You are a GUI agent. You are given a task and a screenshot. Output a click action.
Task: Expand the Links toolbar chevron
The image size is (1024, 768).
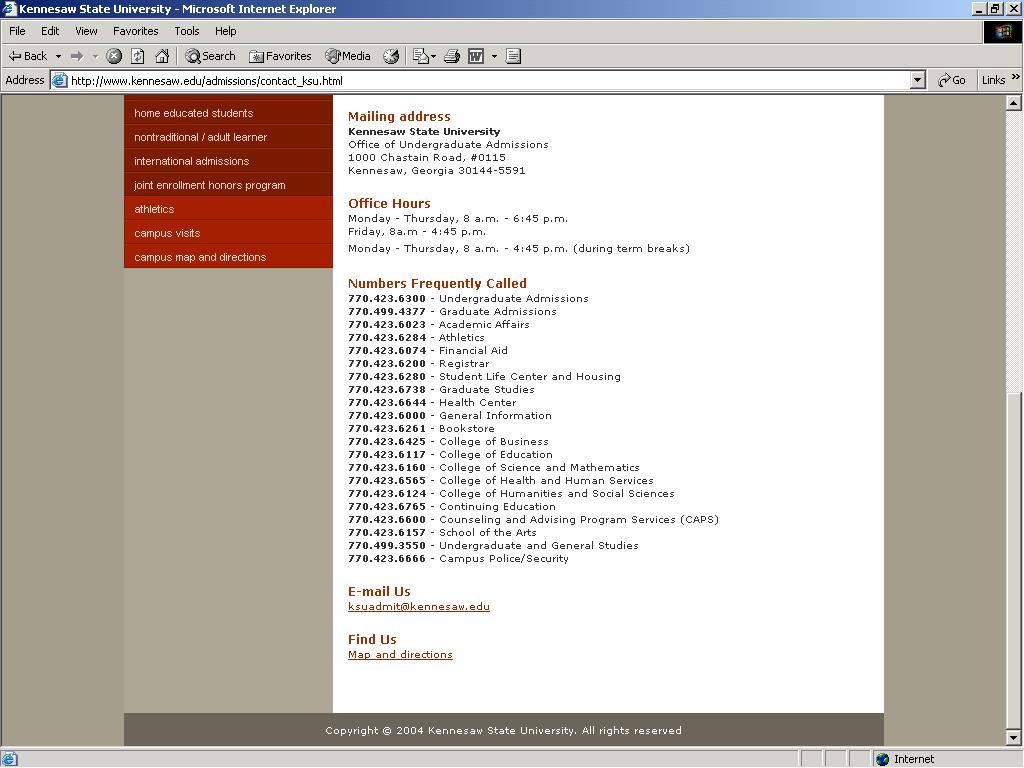tap(1016, 78)
